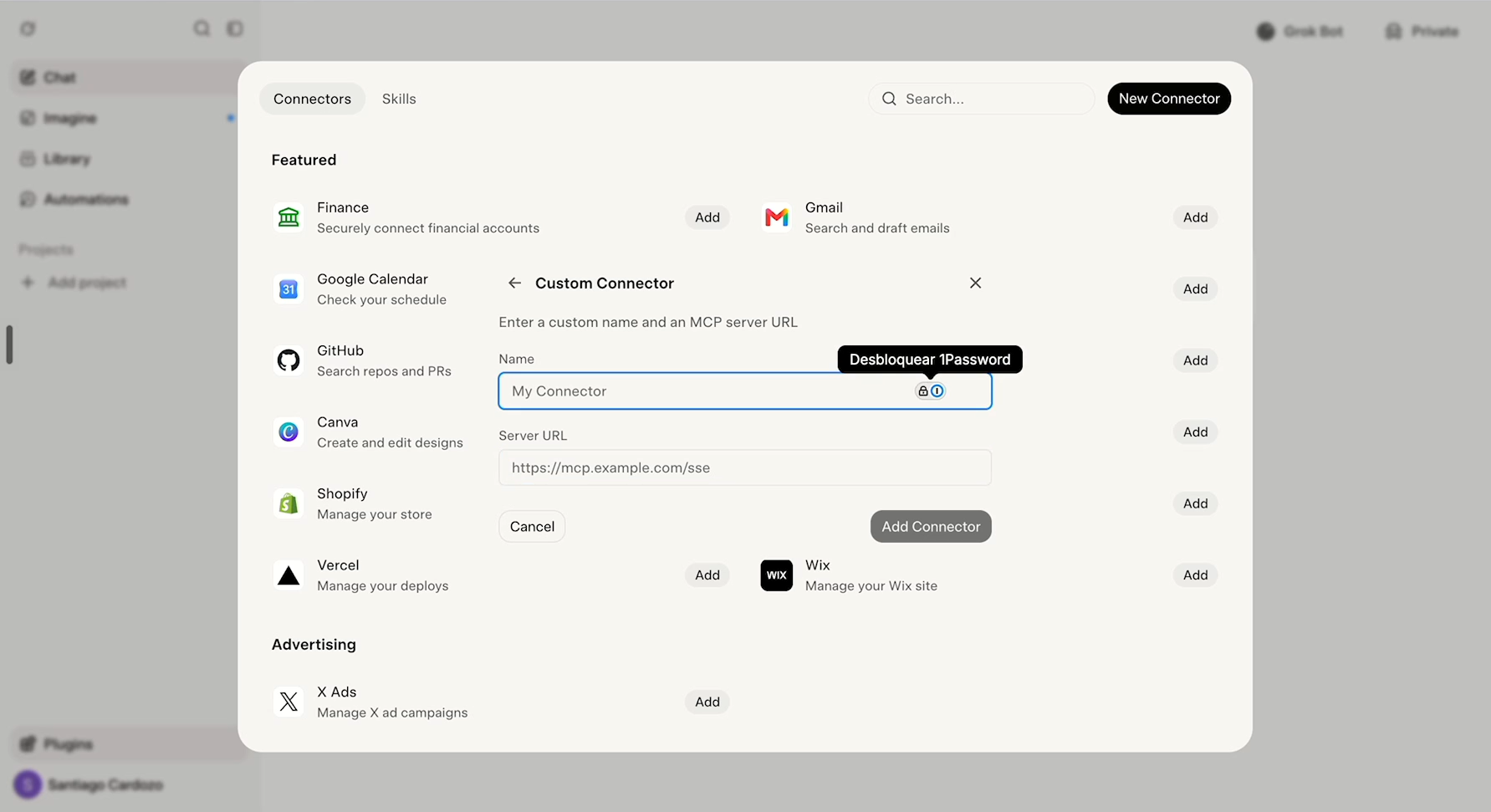Click the Grok logo in sidebar top
Viewport: 1491px width, 812px height.
28,28
